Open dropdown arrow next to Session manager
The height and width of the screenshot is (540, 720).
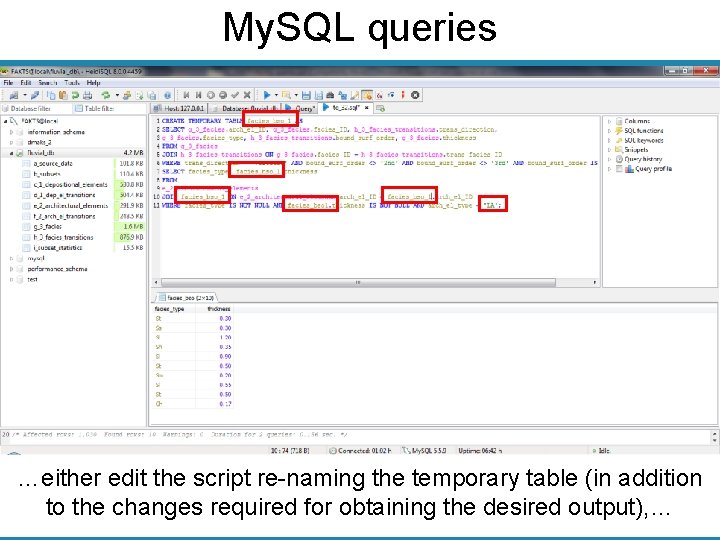(x=25, y=95)
